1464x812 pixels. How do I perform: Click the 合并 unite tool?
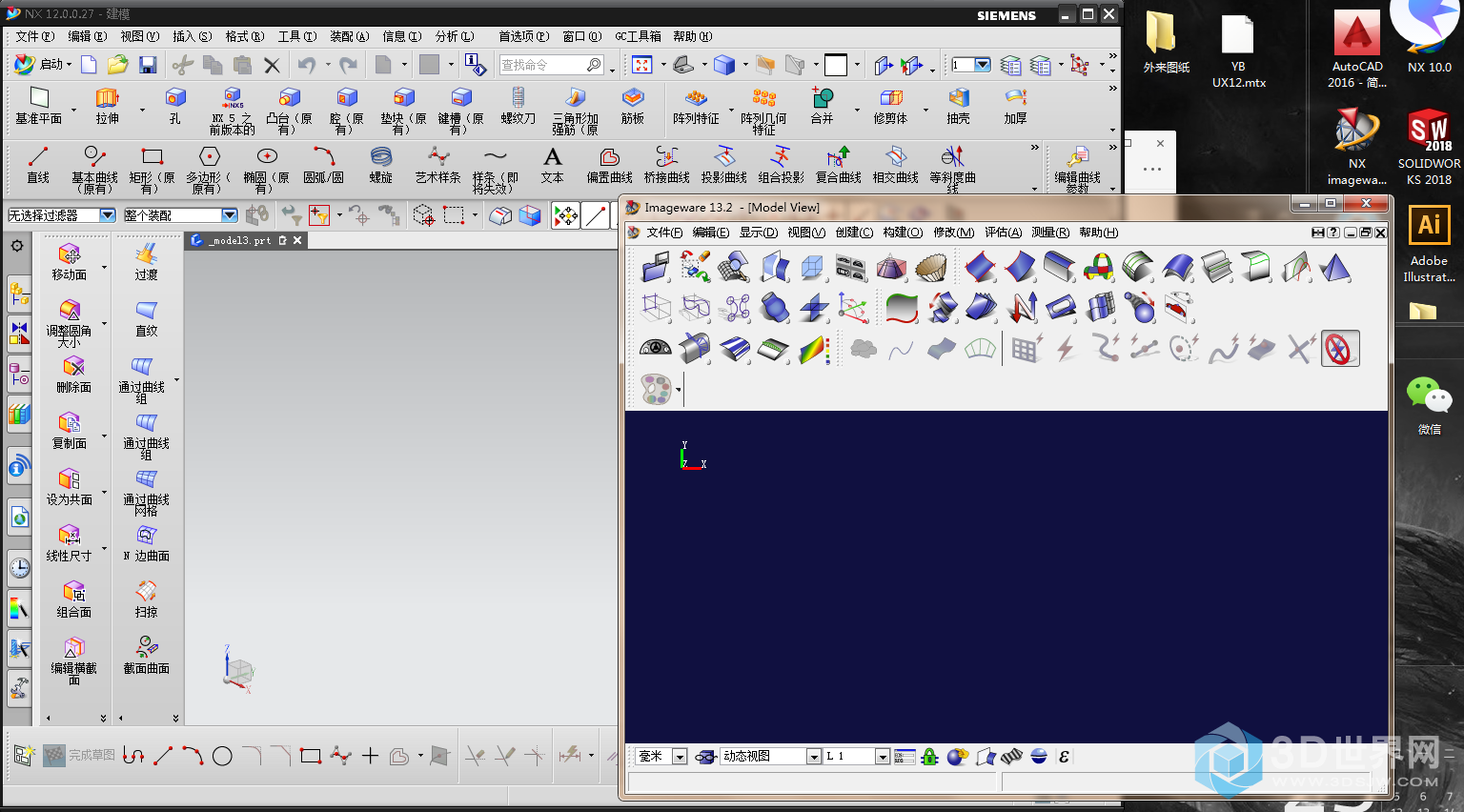coord(822,105)
